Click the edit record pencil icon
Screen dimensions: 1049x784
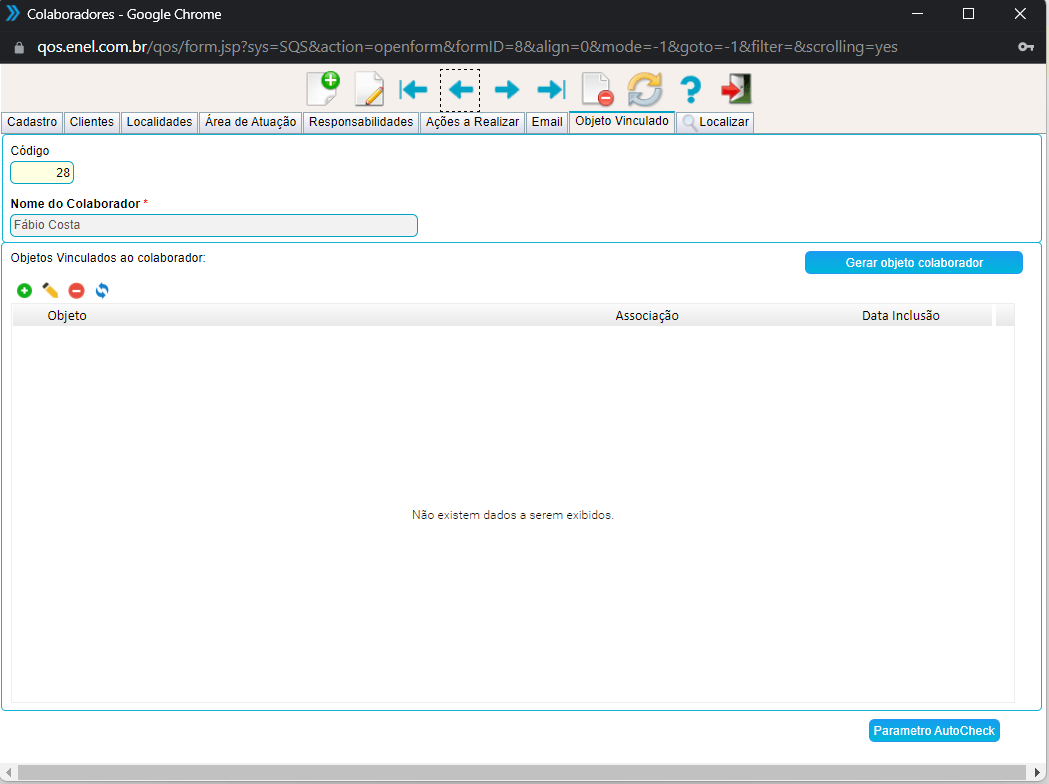pyautogui.click(x=369, y=89)
